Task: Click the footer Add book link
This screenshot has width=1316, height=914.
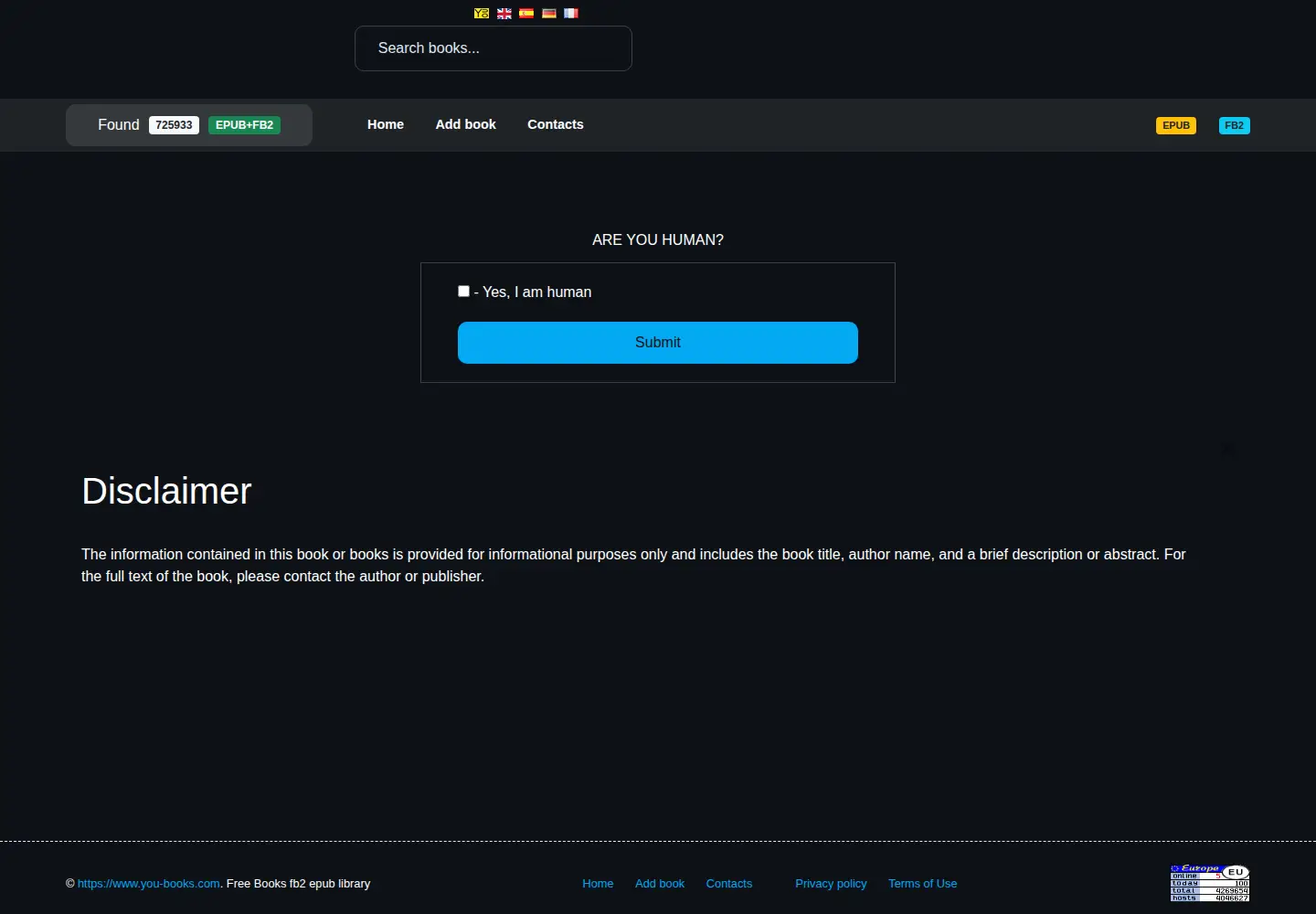Action: click(660, 884)
